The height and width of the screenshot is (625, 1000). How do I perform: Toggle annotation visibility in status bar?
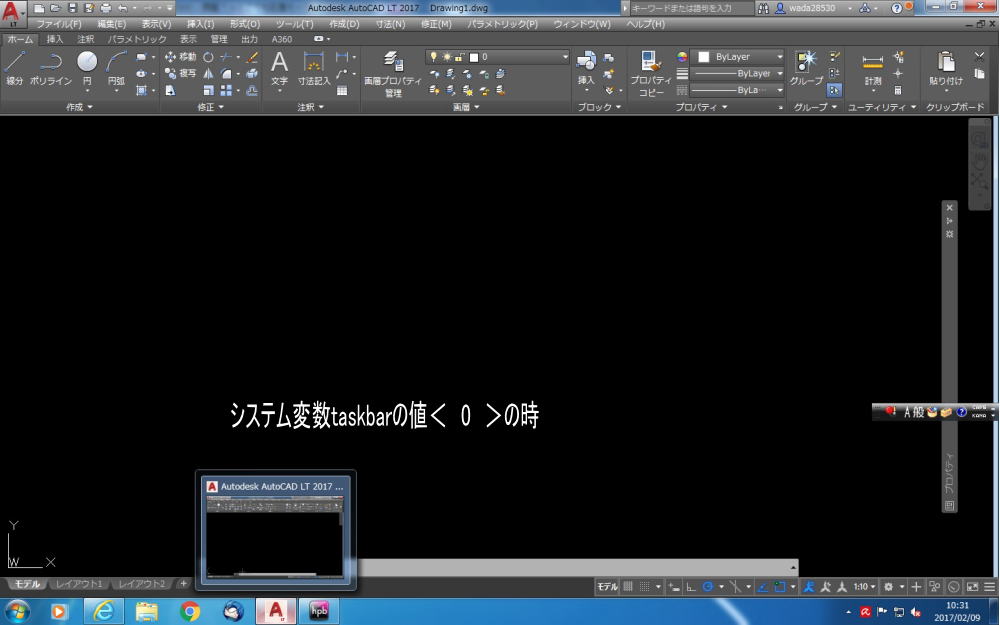pos(809,587)
